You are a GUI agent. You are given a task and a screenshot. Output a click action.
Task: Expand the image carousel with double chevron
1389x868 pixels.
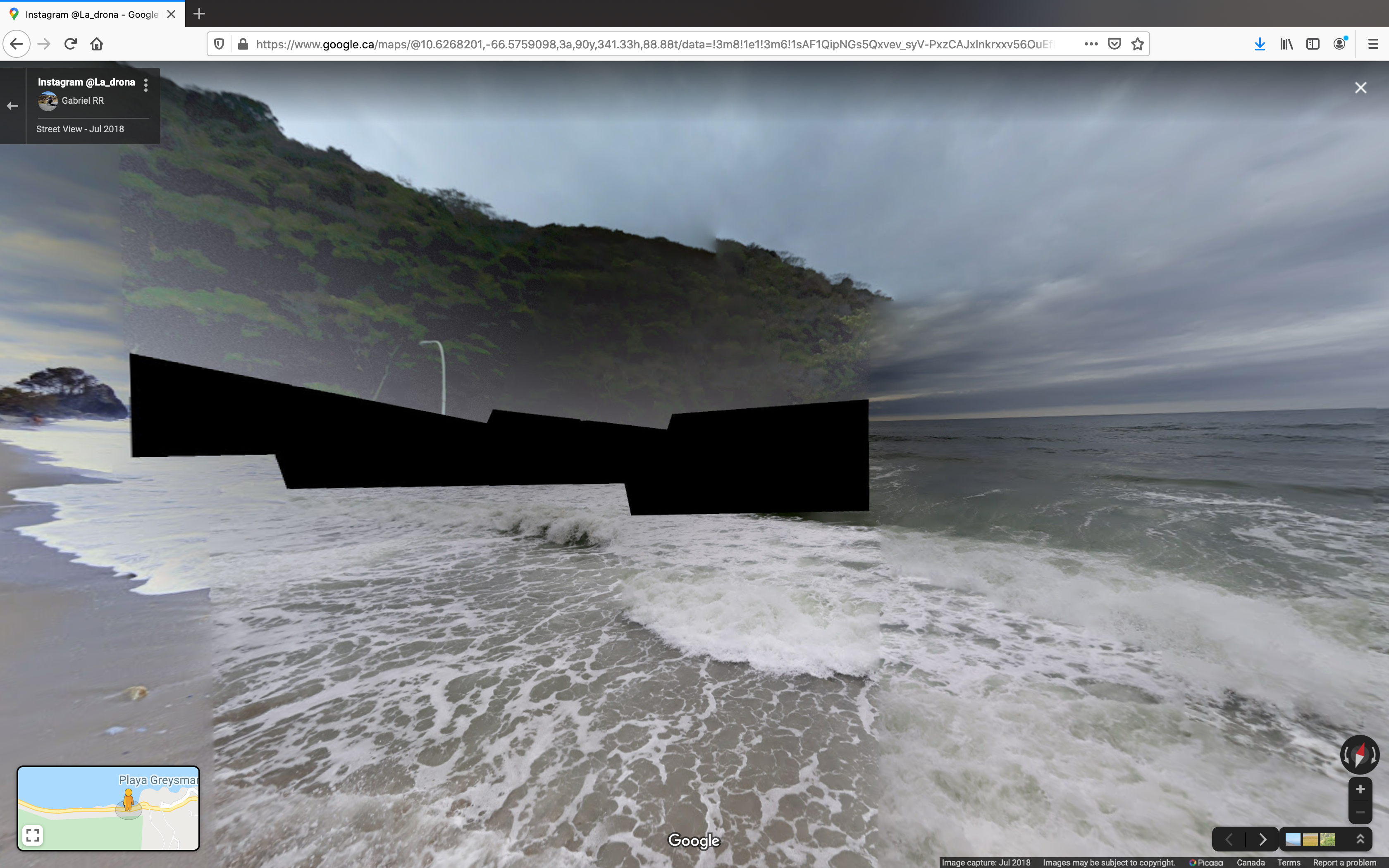1360,839
